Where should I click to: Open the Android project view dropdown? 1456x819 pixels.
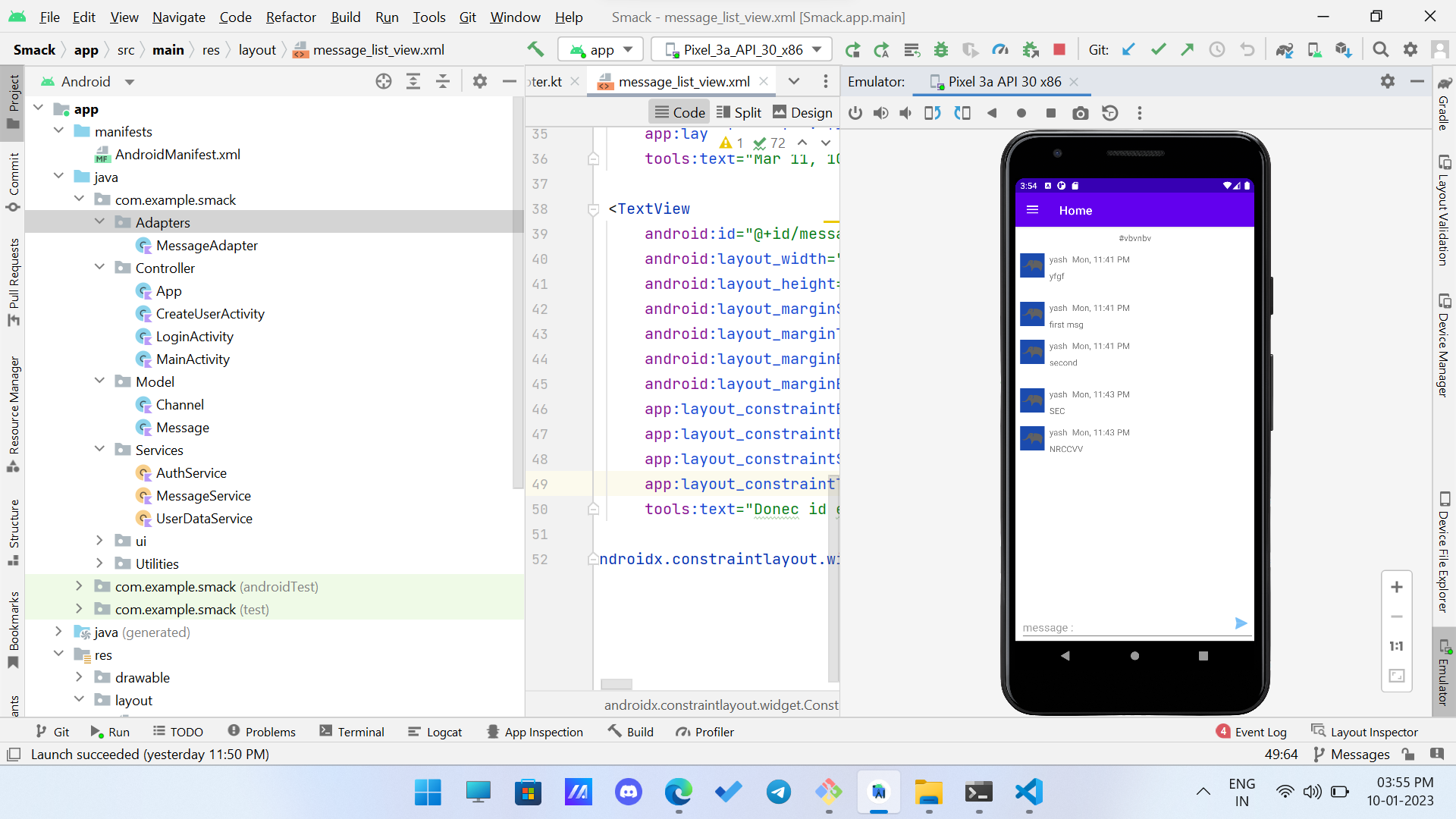coord(87,81)
